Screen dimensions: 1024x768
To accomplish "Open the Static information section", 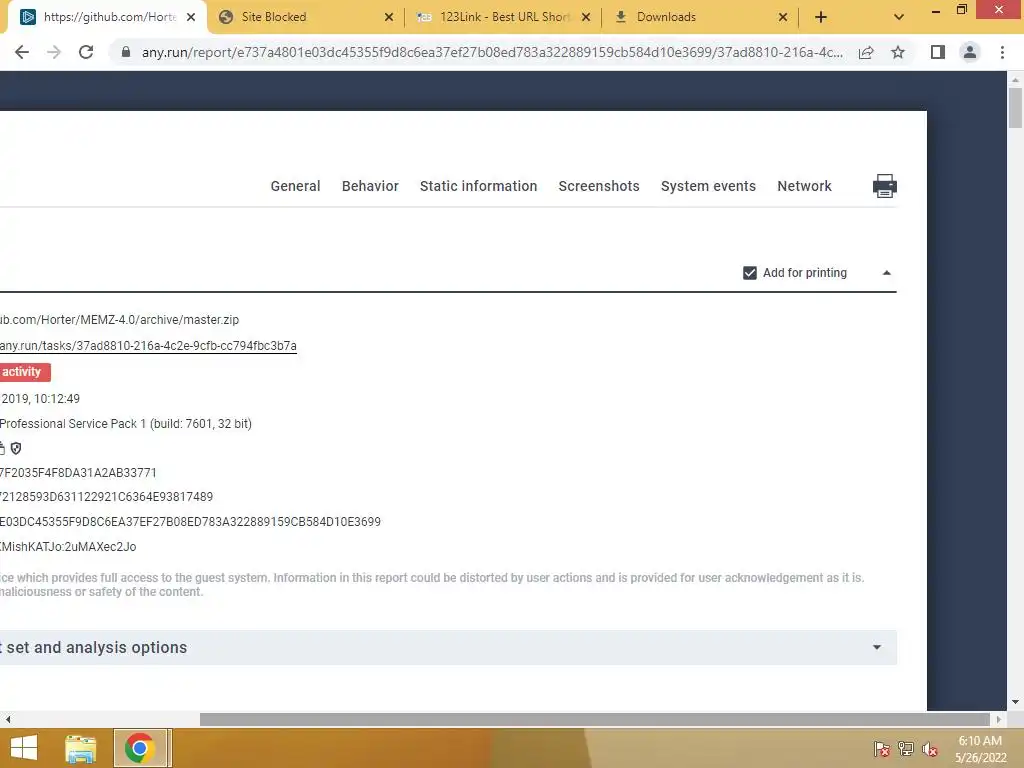I will click(x=479, y=186).
